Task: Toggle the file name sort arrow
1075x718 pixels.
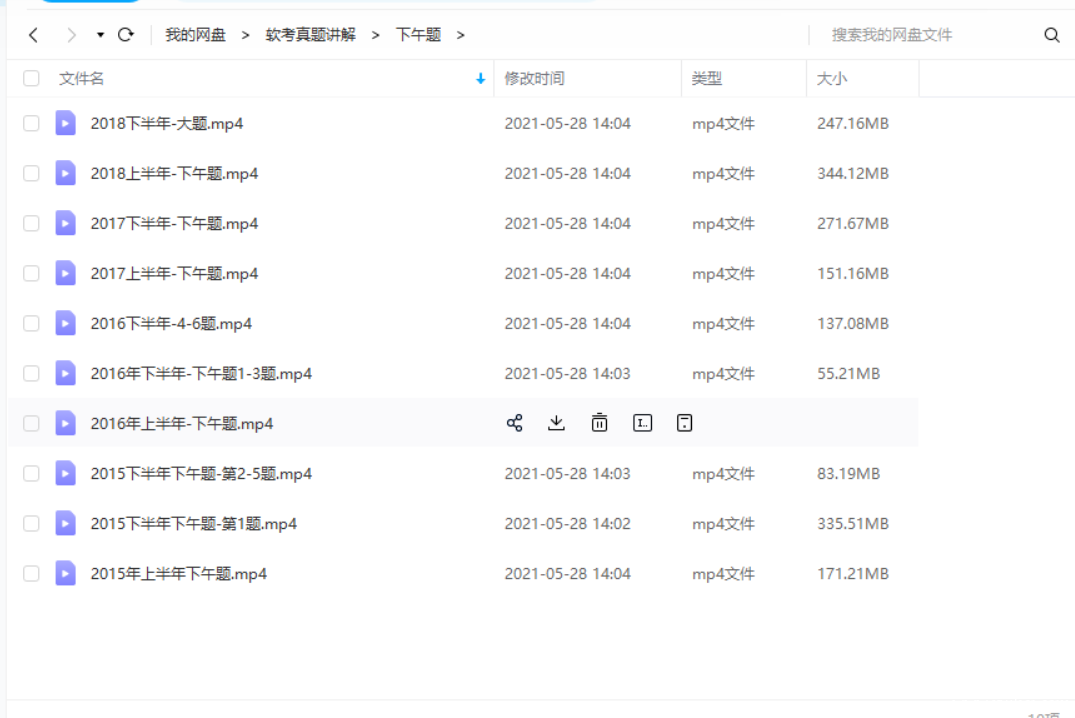Action: tap(481, 78)
